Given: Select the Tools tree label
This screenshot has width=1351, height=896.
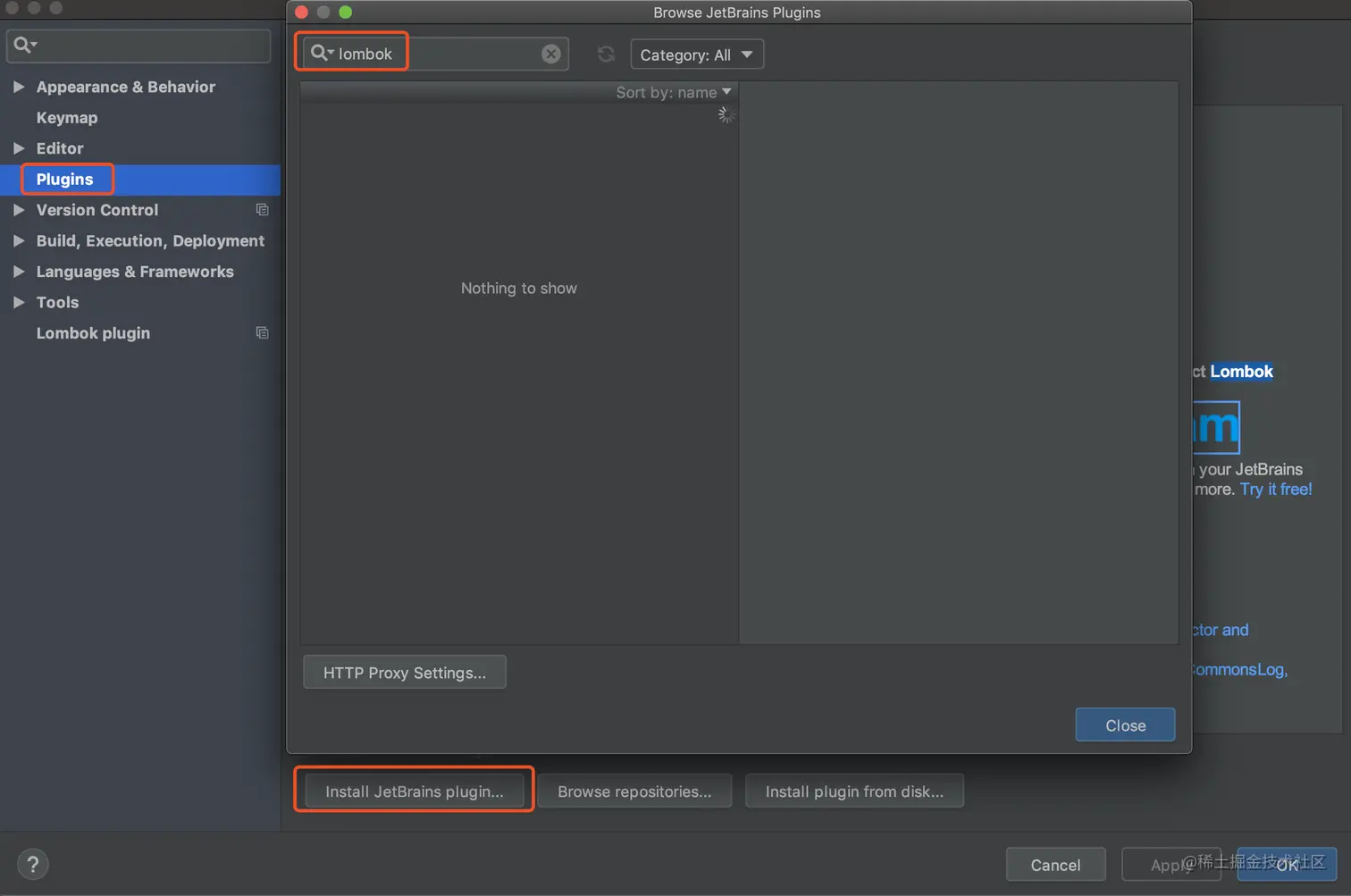Looking at the screenshot, I should pyautogui.click(x=57, y=302).
